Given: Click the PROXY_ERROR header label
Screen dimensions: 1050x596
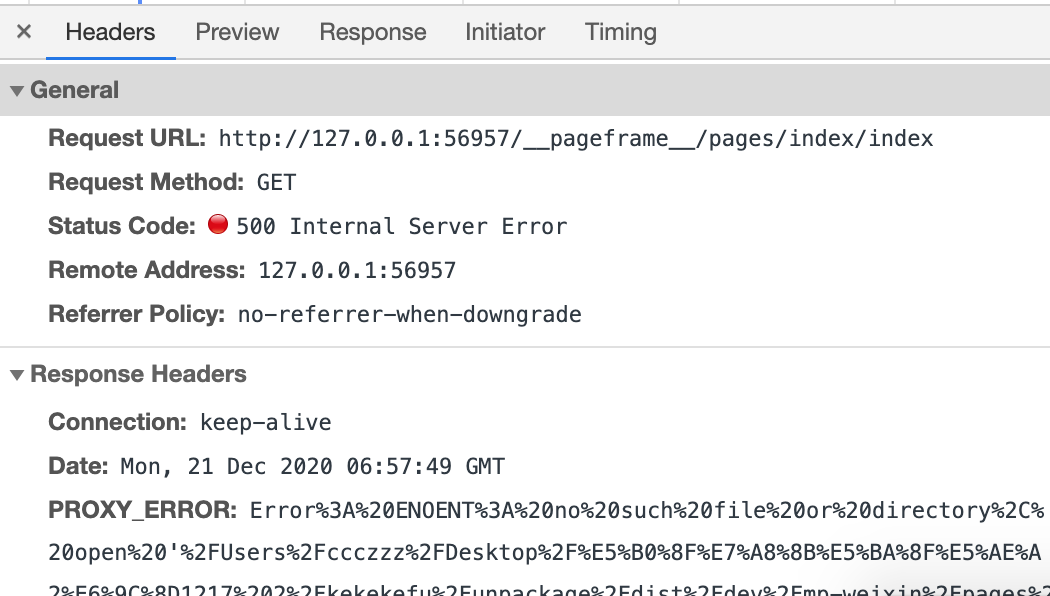Looking at the screenshot, I should (x=143, y=510).
